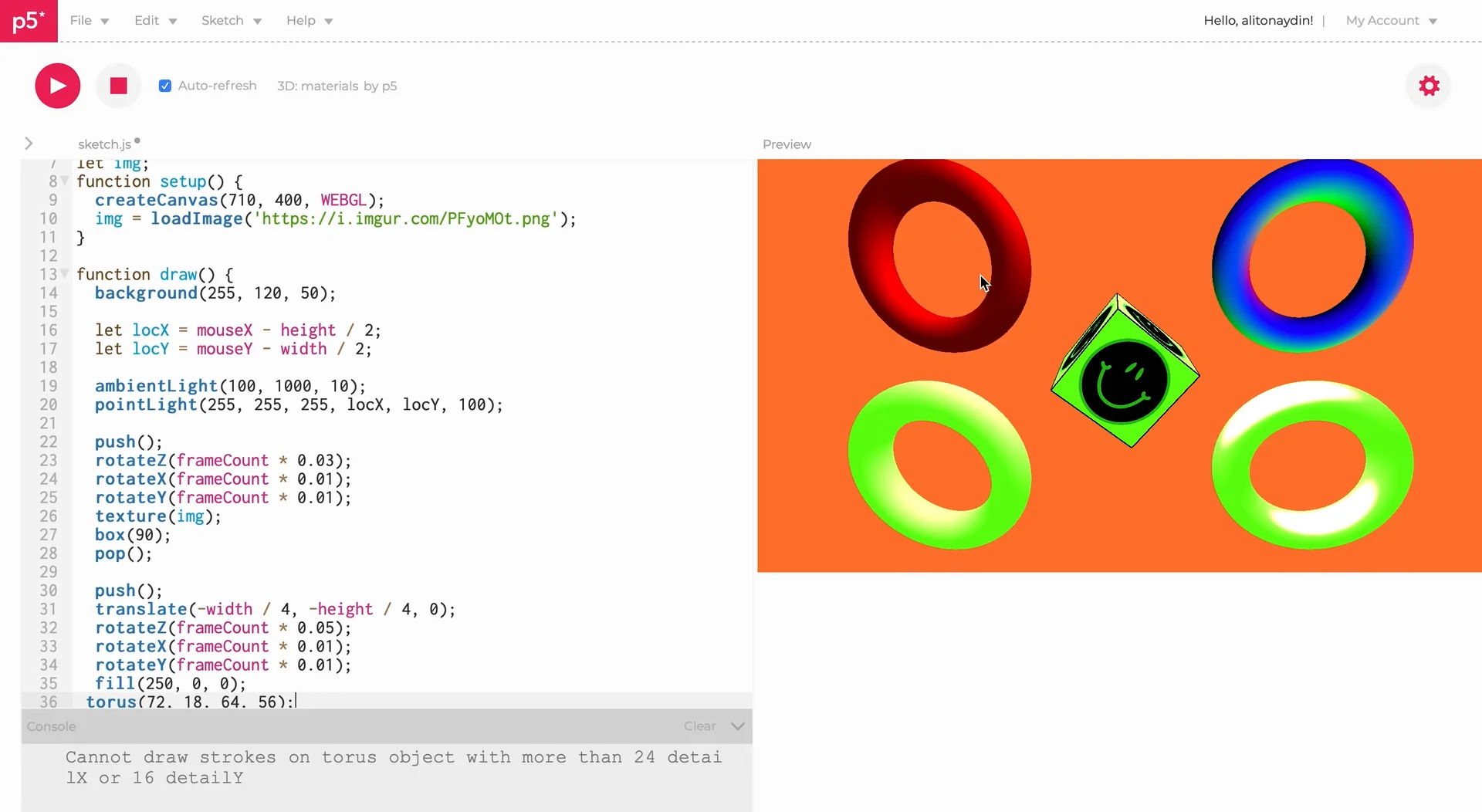Click the pointLight call on line 20
The width and height of the screenshot is (1482, 812).
click(x=299, y=404)
